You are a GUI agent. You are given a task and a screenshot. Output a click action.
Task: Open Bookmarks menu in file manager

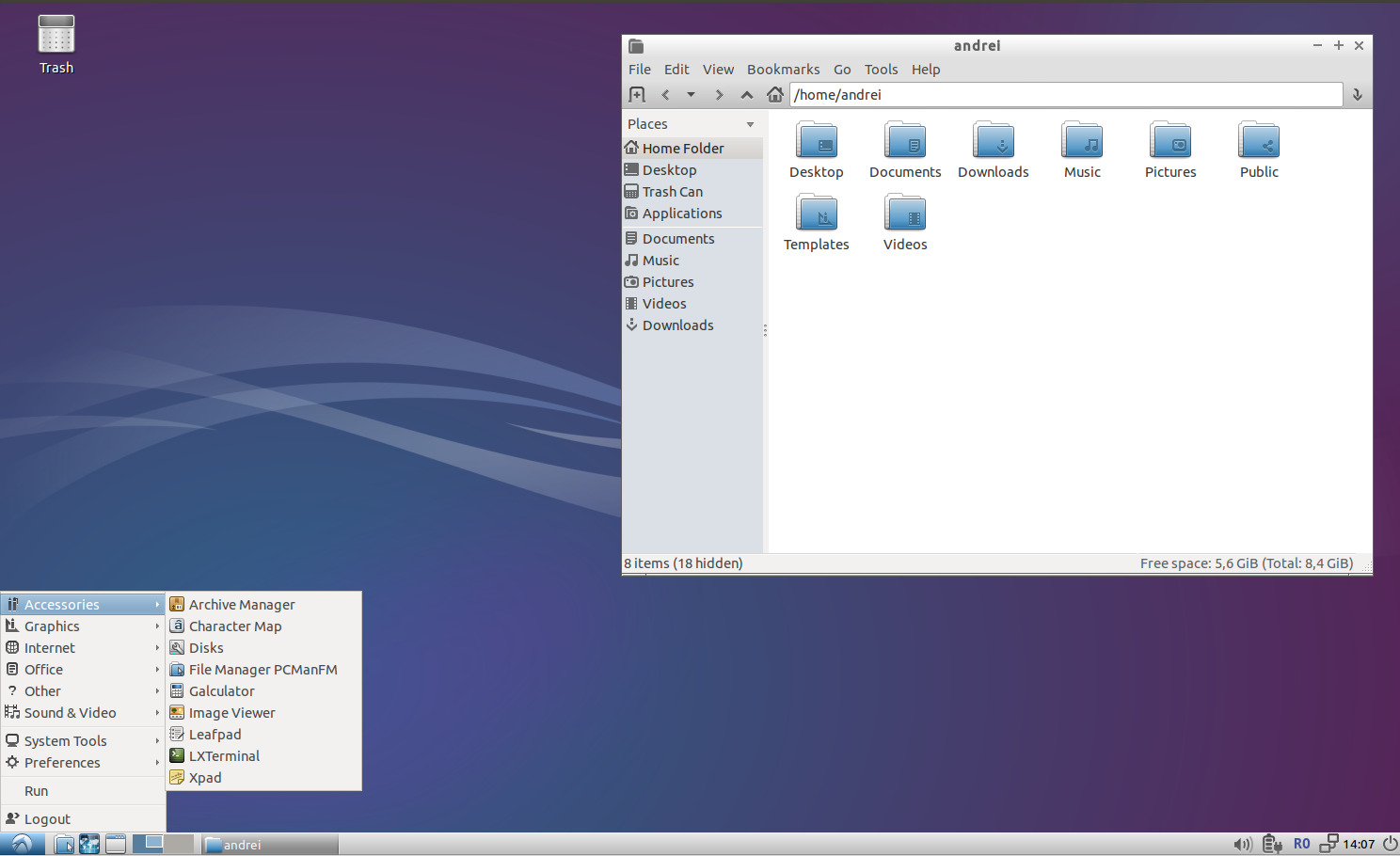tap(783, 70)
